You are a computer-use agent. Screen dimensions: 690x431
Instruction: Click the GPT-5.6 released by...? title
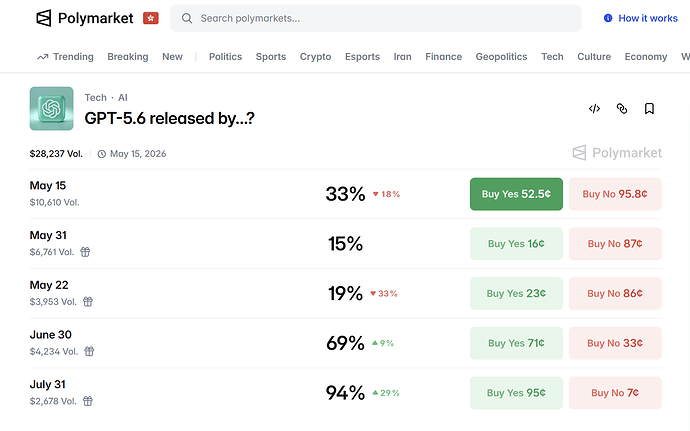pyautogui.click(x=169, y=118)
